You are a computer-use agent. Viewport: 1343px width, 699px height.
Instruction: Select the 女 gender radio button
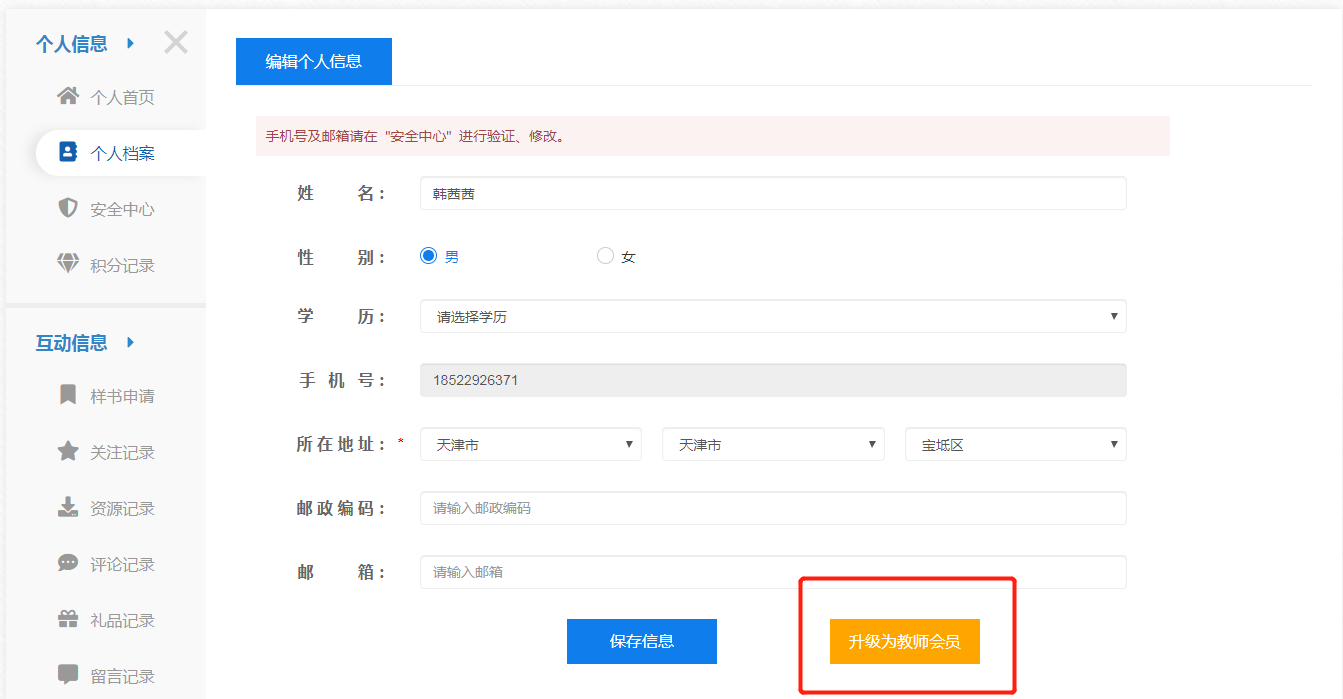[x=605, y=256]
